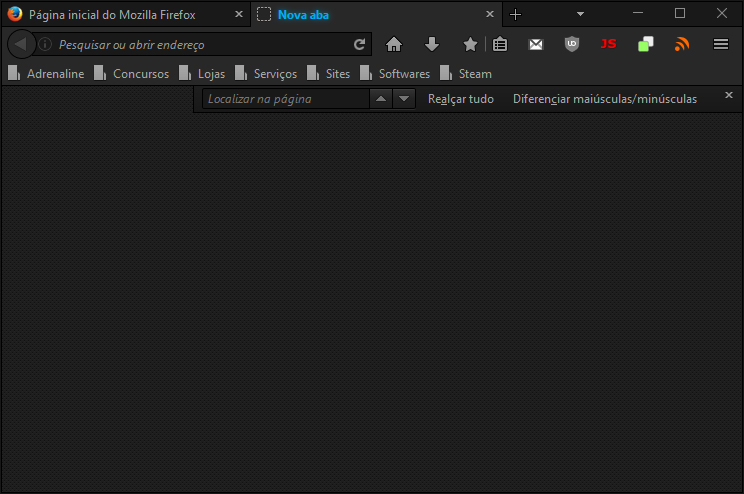Open a new tab with plus button
Image resolution: width=744 pixels, height=494 pixels.
[x=516, y=15]
